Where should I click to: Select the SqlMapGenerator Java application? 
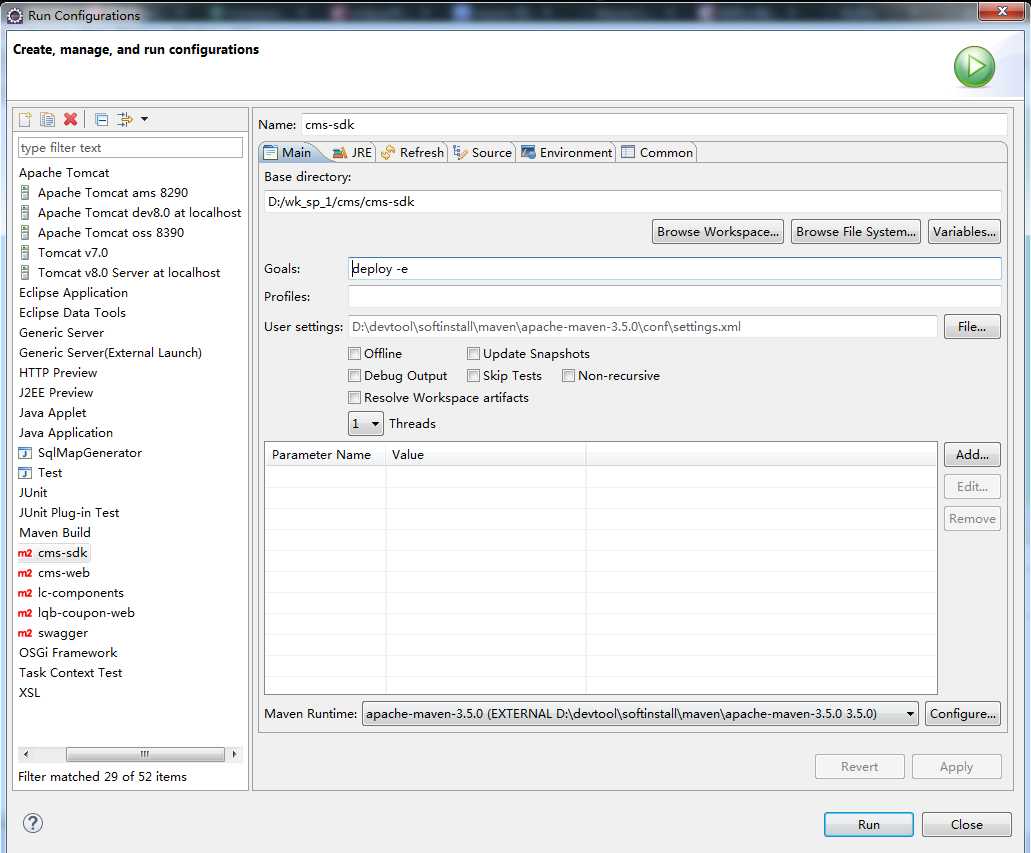click(x=80, y=452)
